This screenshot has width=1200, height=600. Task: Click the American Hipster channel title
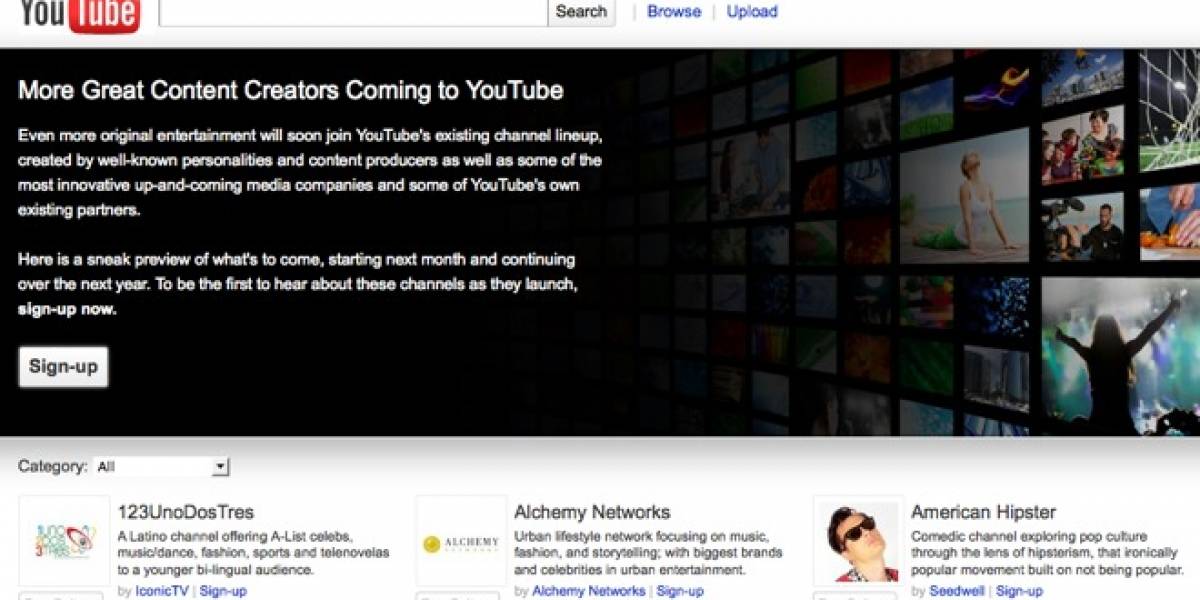click(x=983, y=513)
